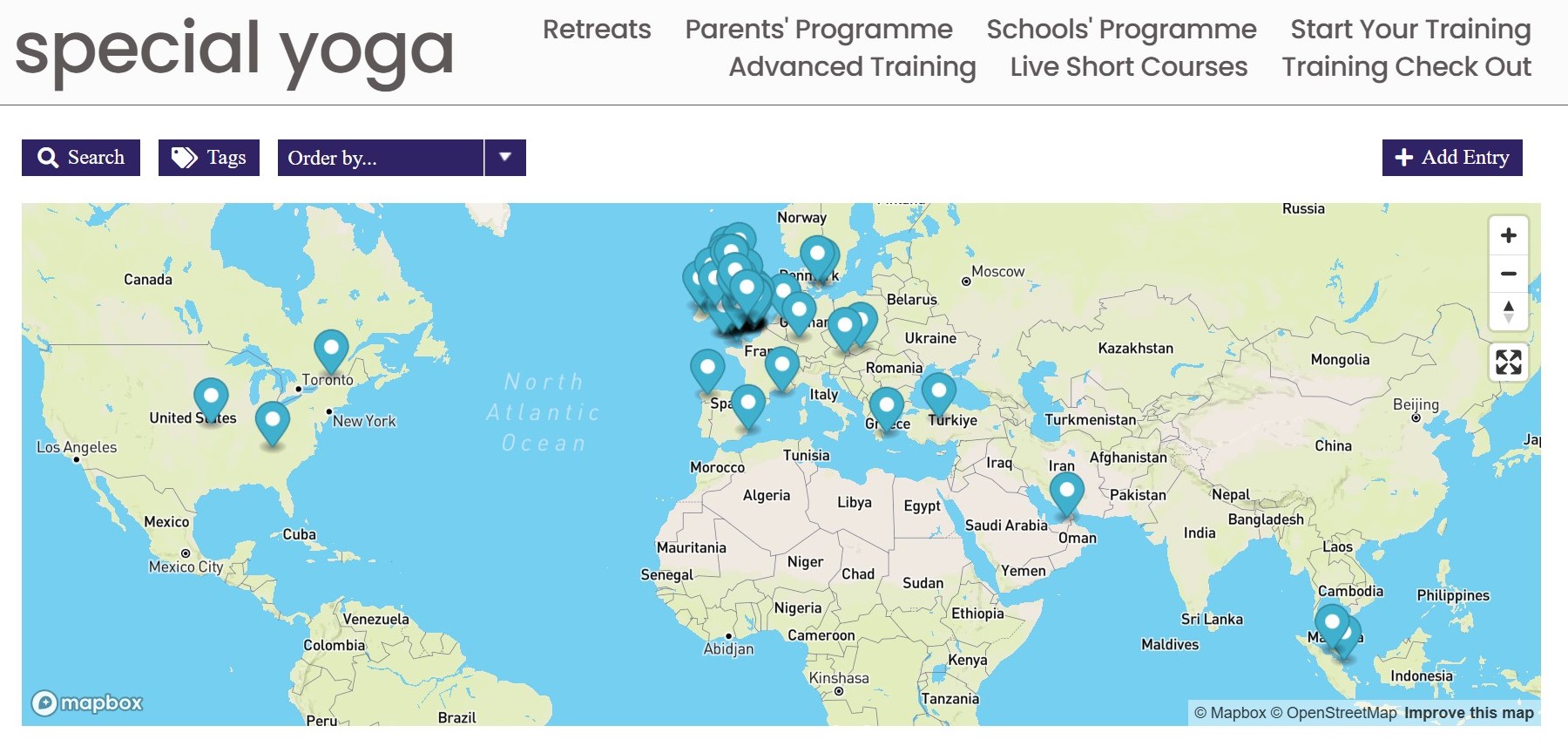Click the special yoga logo
The image size is (1568, 753).
coord(234,51)
